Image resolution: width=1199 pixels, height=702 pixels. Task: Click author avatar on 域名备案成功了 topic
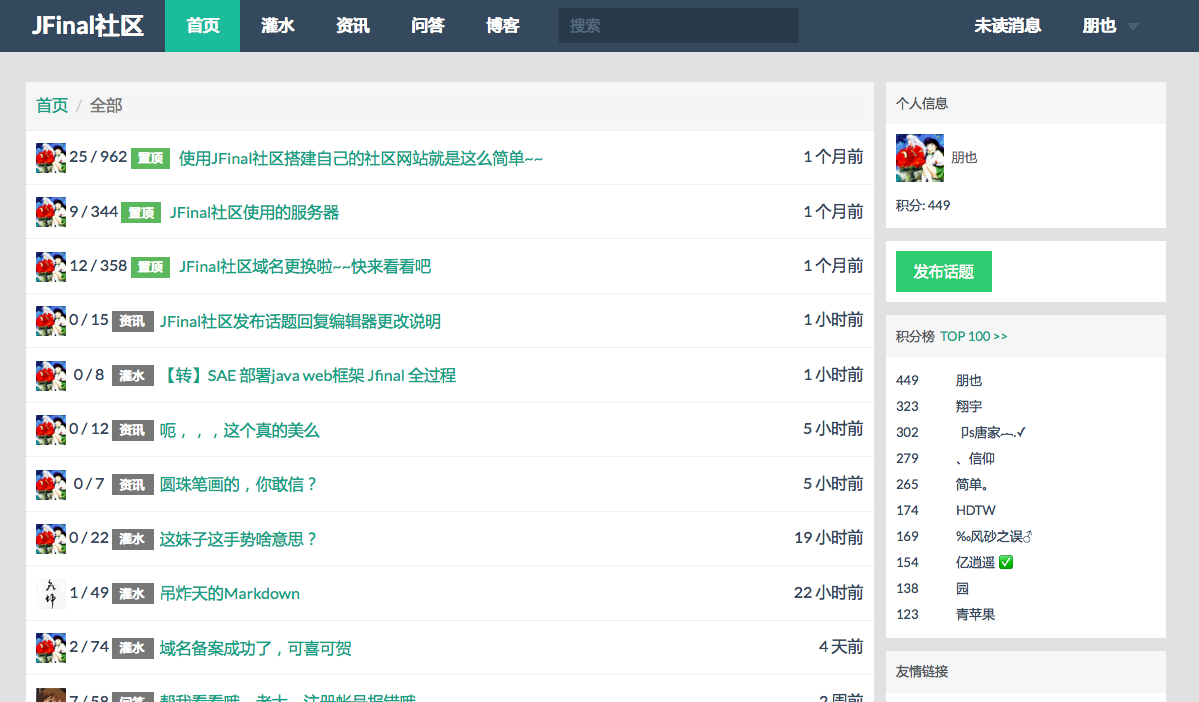pyautogui.click(x=51, y=648)
